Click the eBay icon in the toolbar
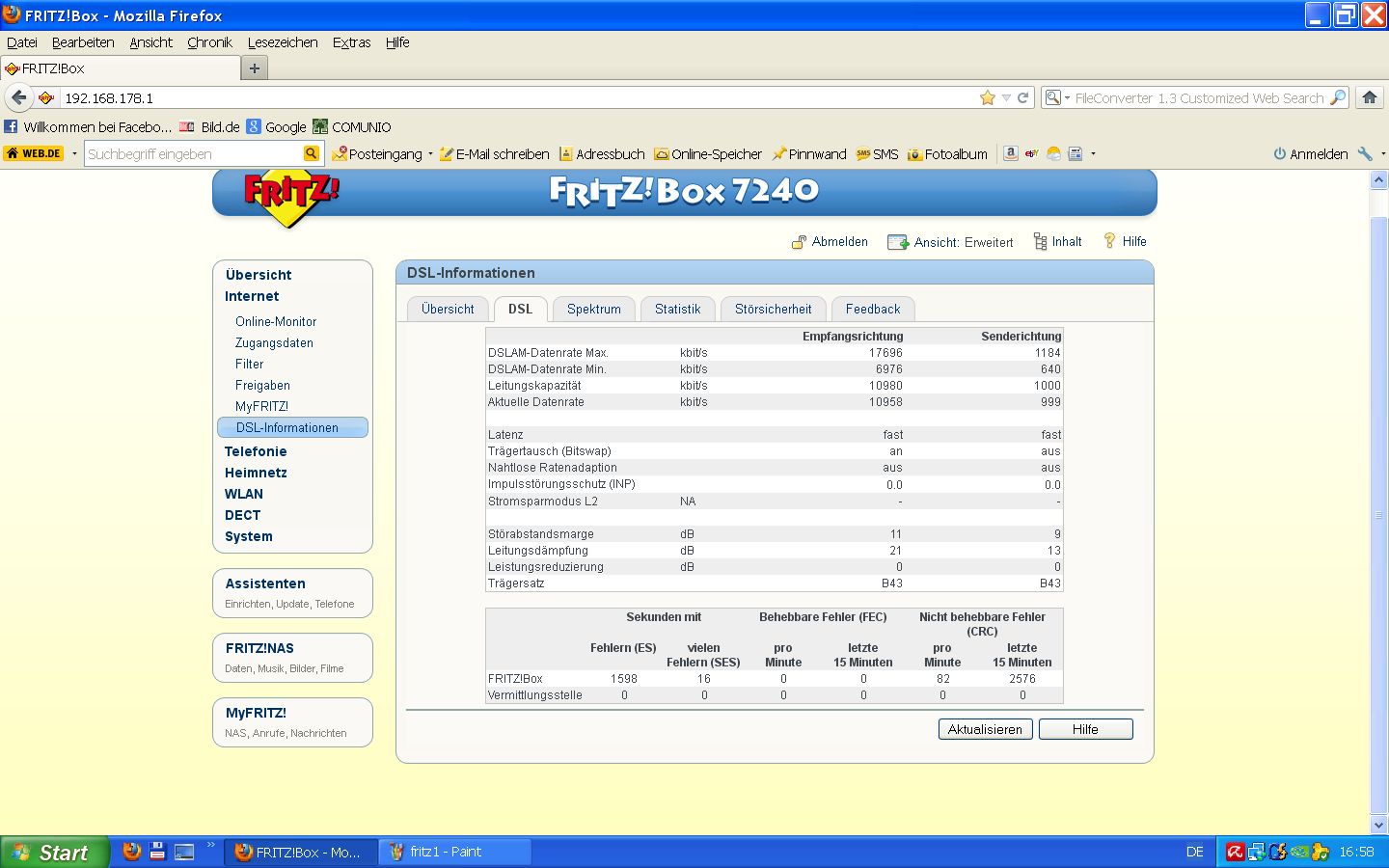Screen dimensions: 1389x868 [1032, 153]
